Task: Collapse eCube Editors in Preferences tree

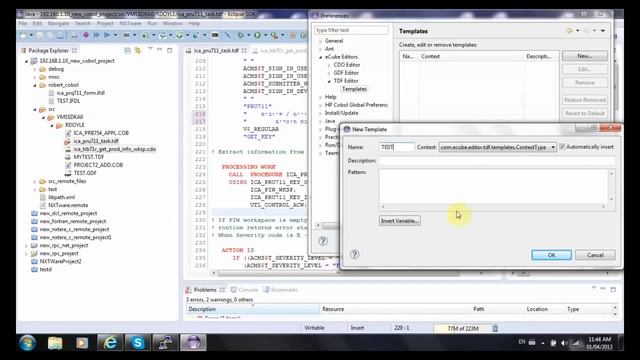Action: pos(320,57)
